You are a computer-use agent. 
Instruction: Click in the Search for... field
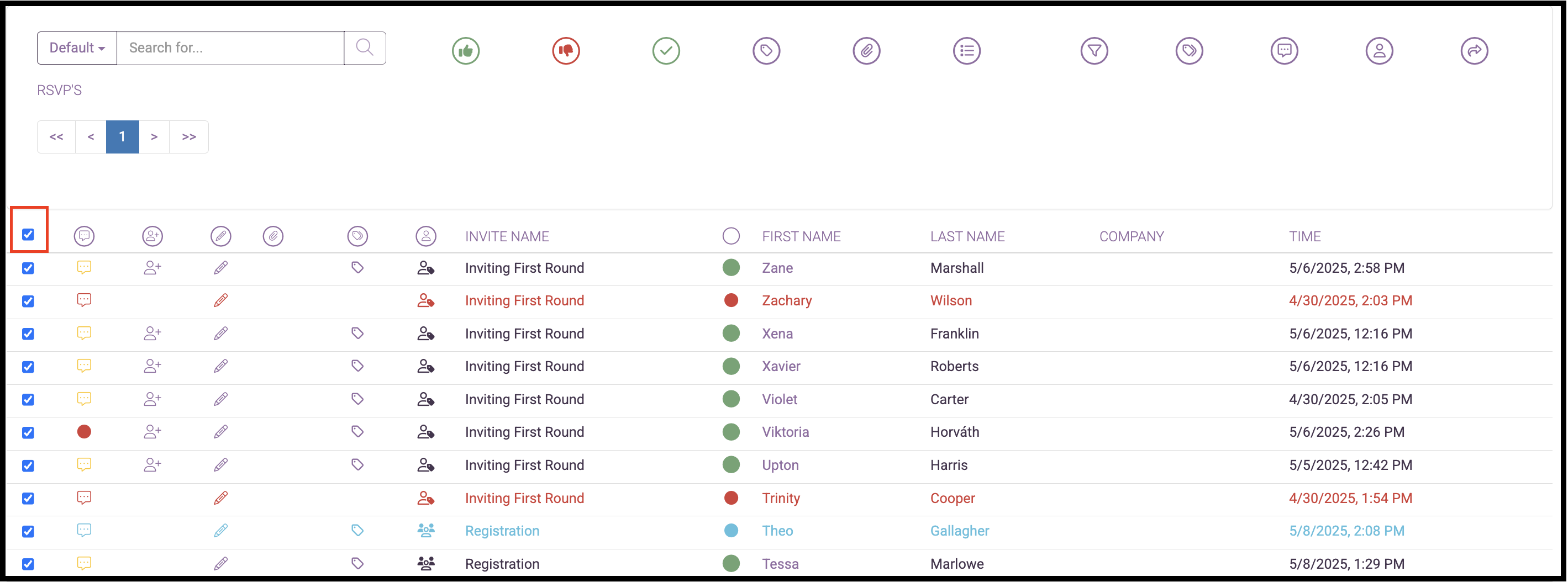(231, 47)
